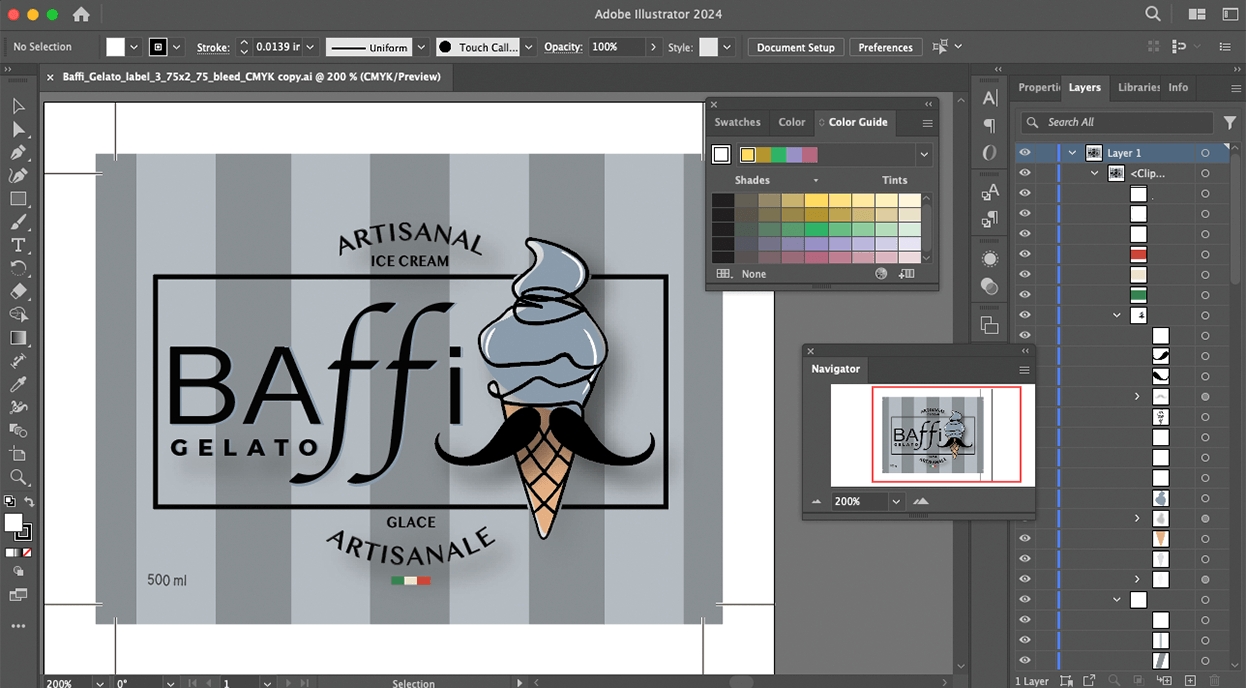Collapse Layer 1 in the Layers panel
The height and width of the screenshot is (688, 1246).
(1072, 152)
